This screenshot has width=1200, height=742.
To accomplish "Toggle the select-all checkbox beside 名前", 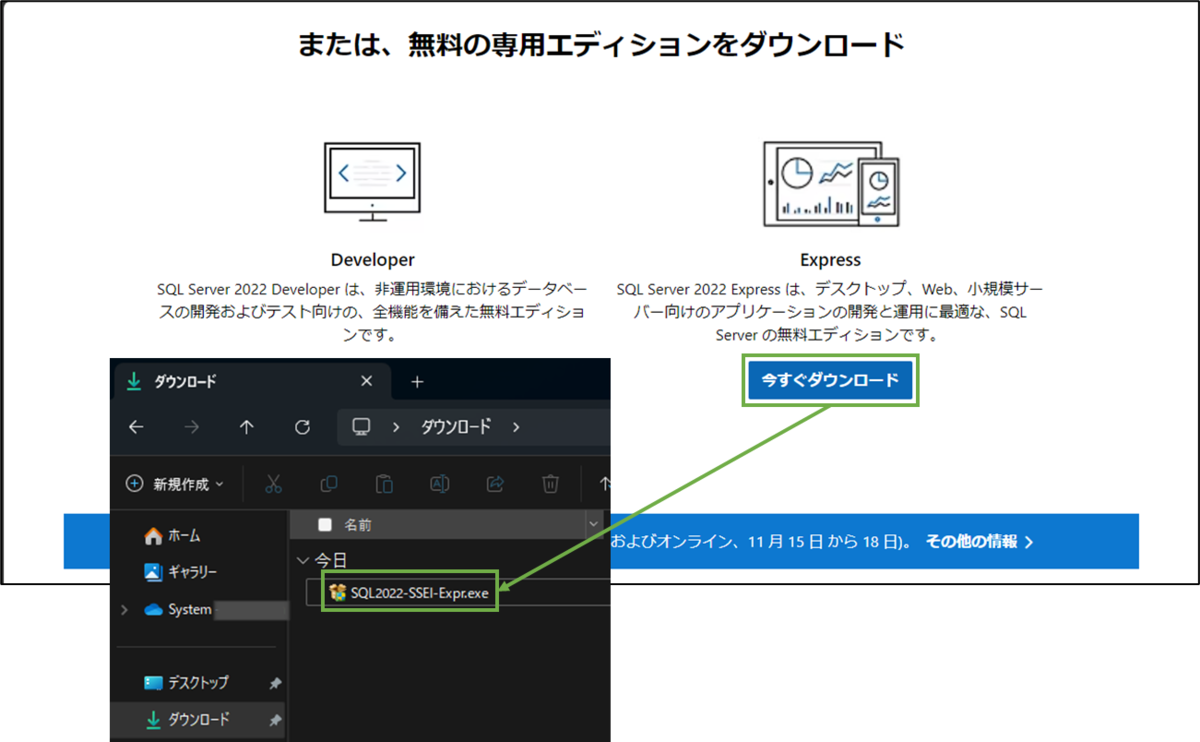I will pyautogui.click(x=325, y=524).
